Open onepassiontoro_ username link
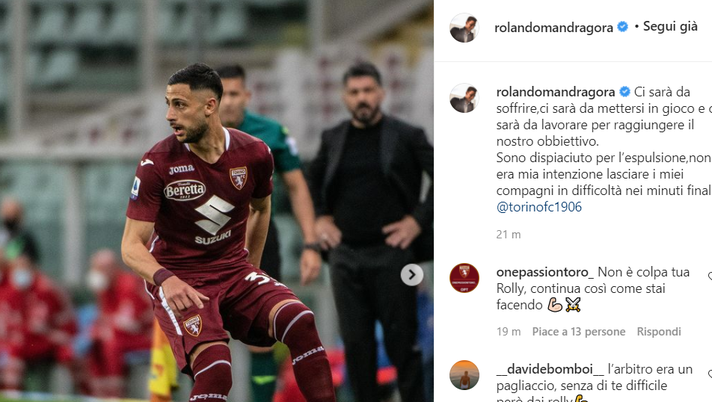712x402 pixels. (545, 272)
